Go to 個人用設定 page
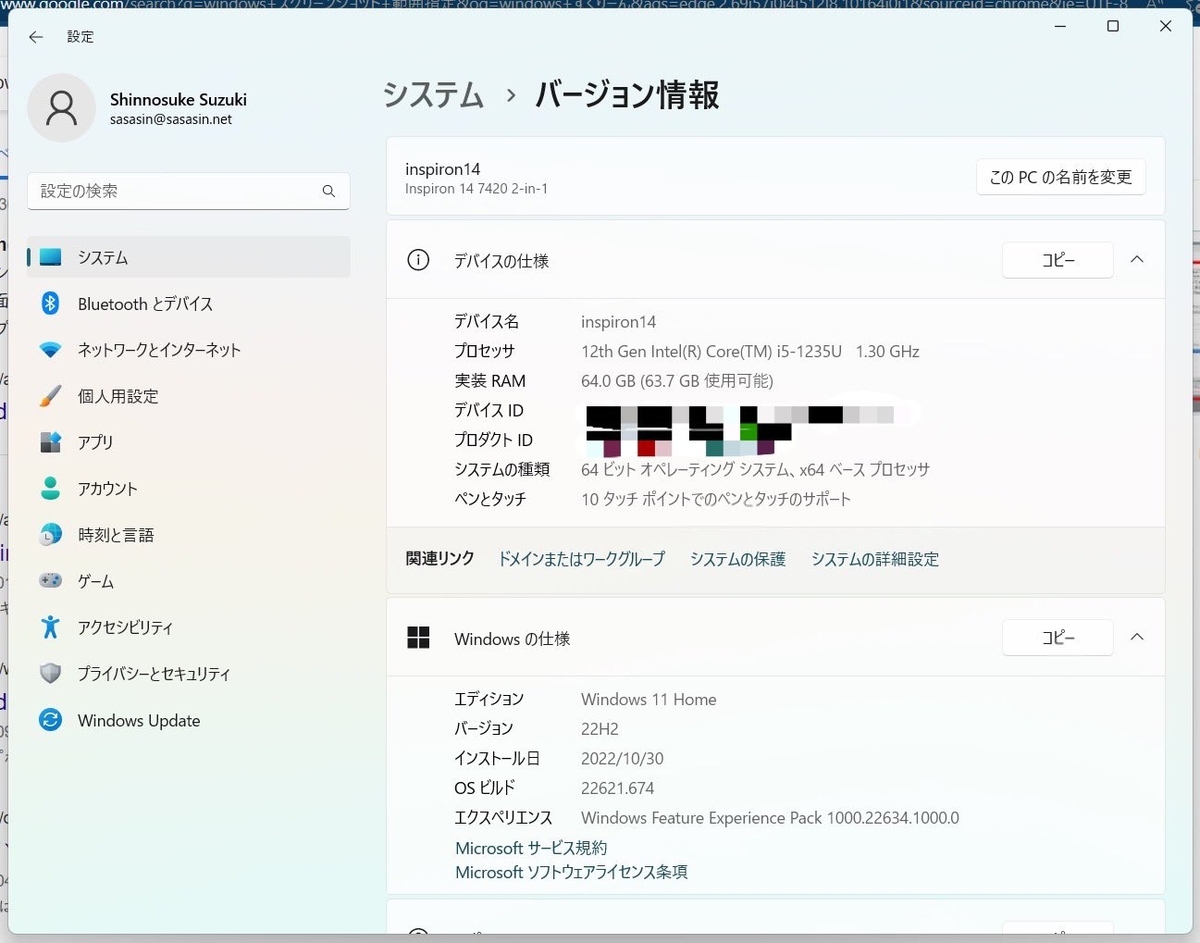The height and width of the screenshot is (943, 1200). [190, 396]
